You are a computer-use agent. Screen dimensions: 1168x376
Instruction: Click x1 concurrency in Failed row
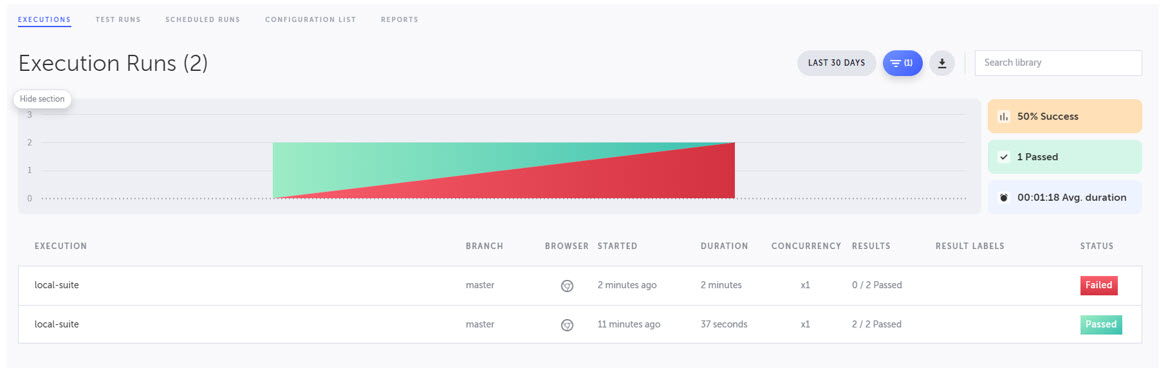805,285
